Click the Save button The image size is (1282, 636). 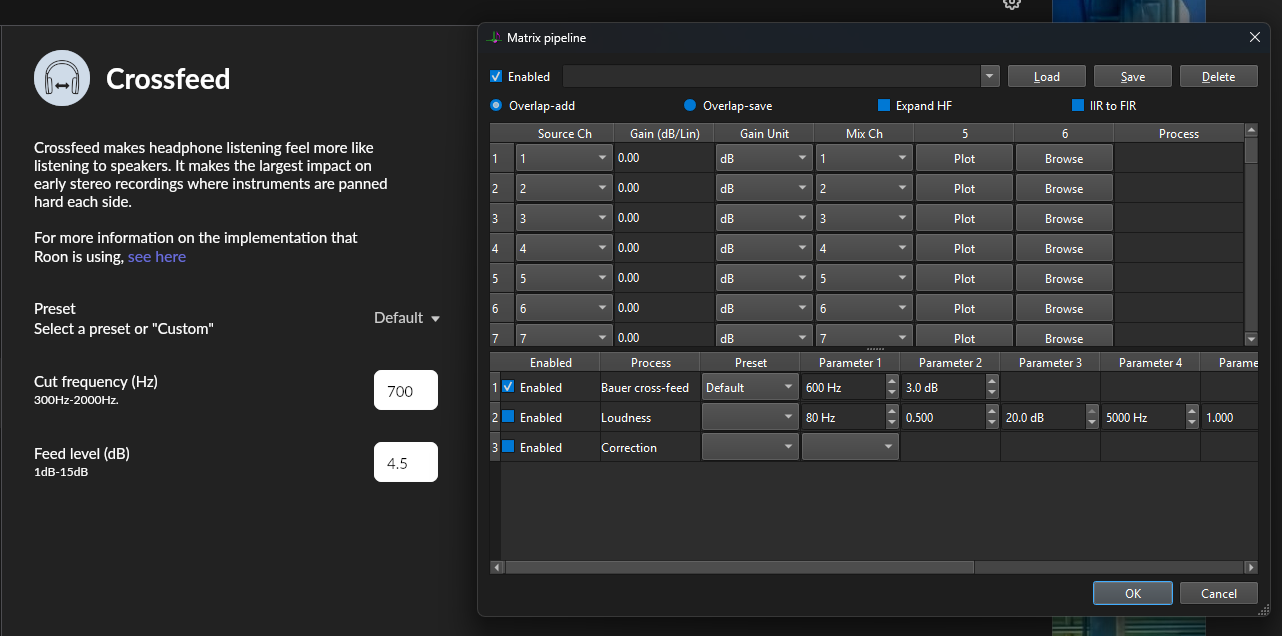(x=1133, y=76)
